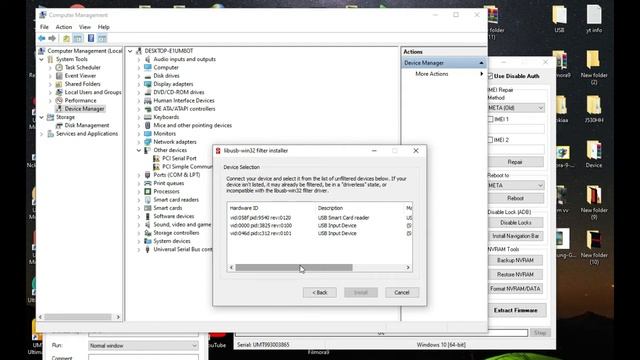Open the Method META (Old) dropdown
Image resolution: width=640 pixels, height=360 pixels.
[516, 108]
